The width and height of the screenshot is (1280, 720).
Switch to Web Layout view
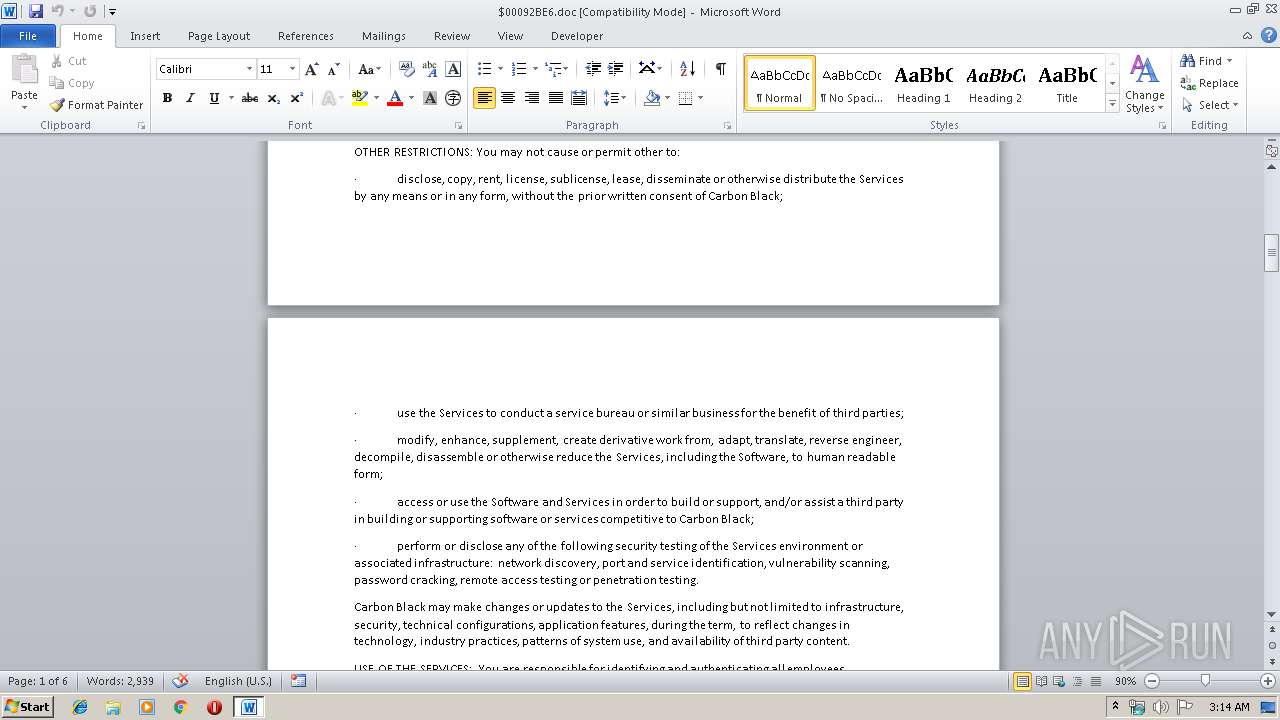[1059, 681]
